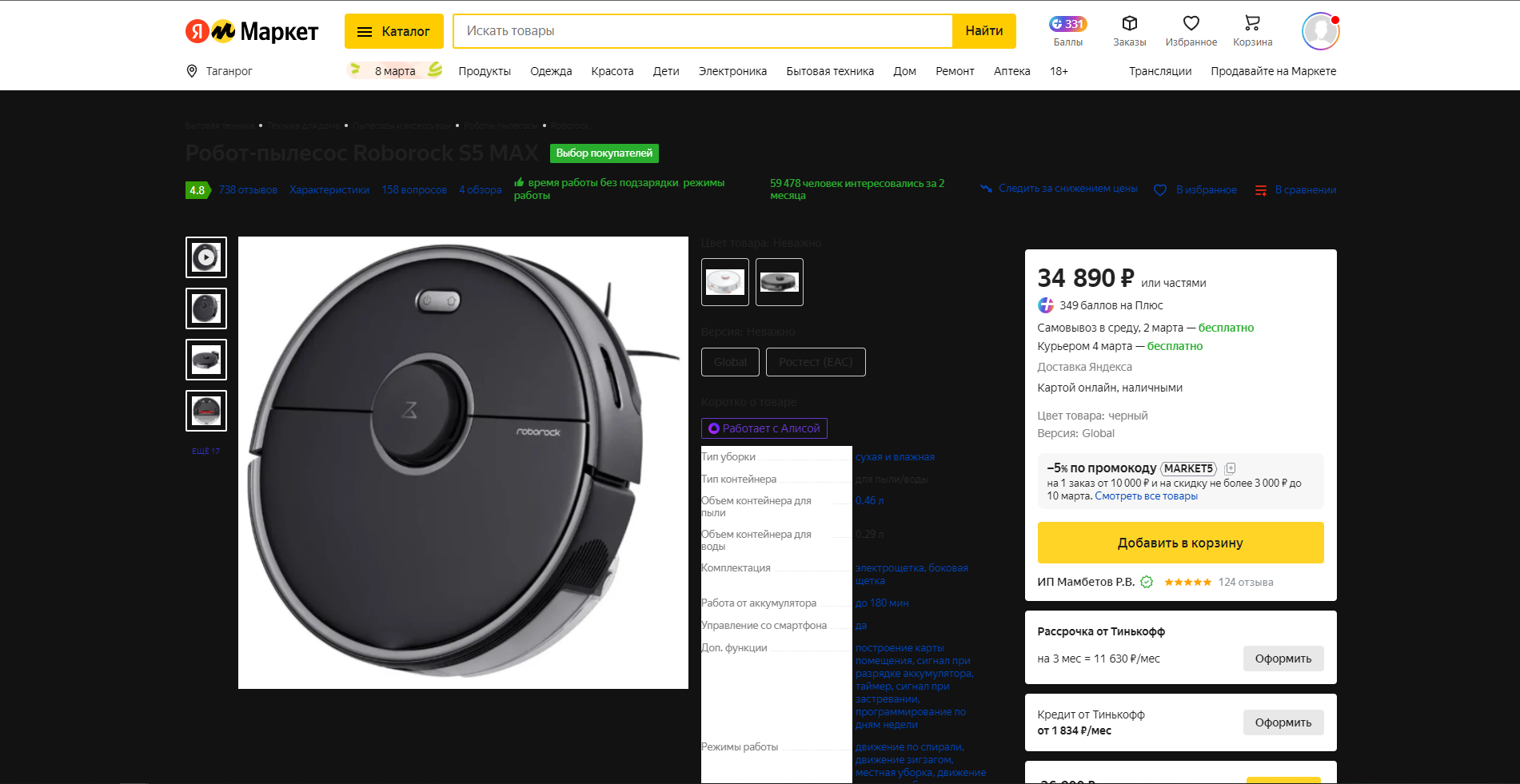Open the 18+ category

[x=1059, y=71]
